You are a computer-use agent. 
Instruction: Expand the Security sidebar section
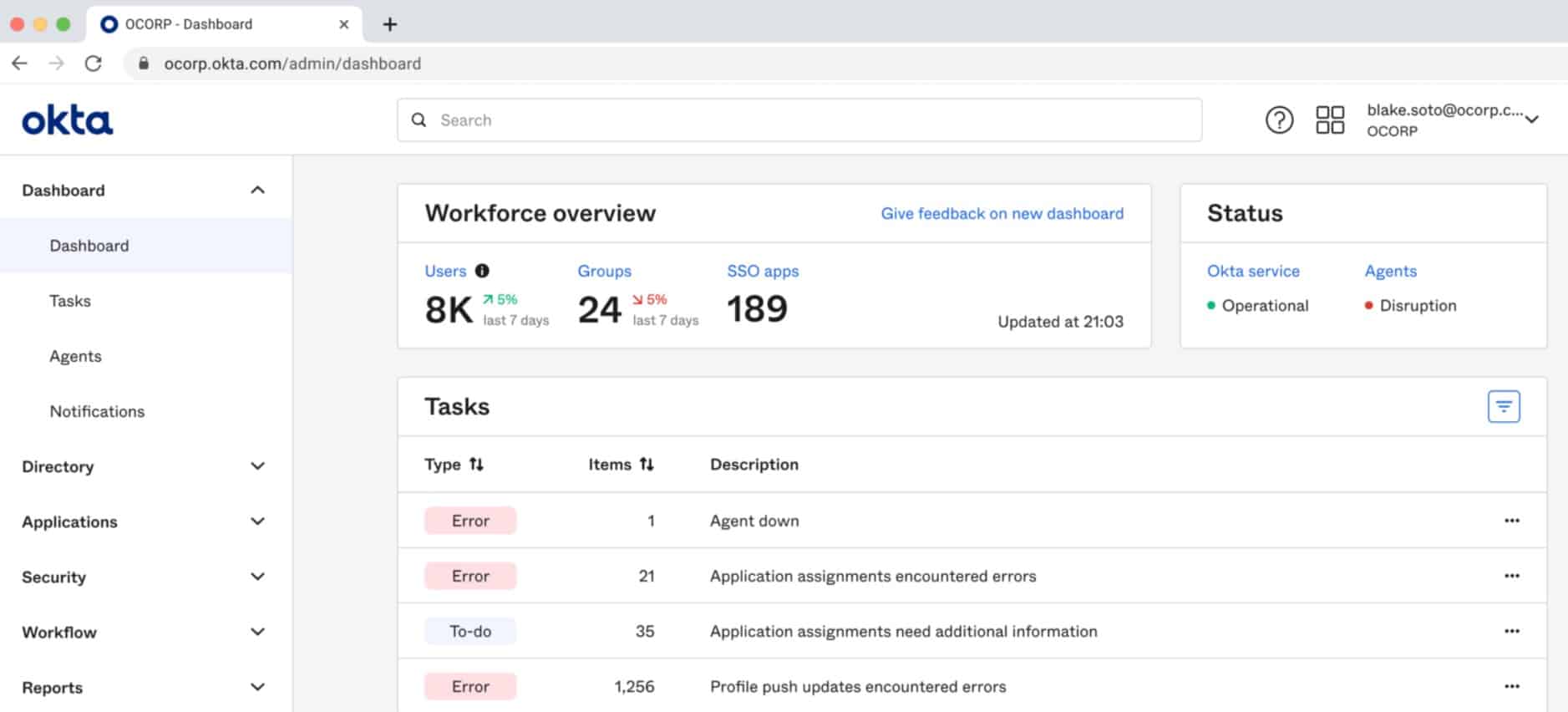tap(257, 577)
